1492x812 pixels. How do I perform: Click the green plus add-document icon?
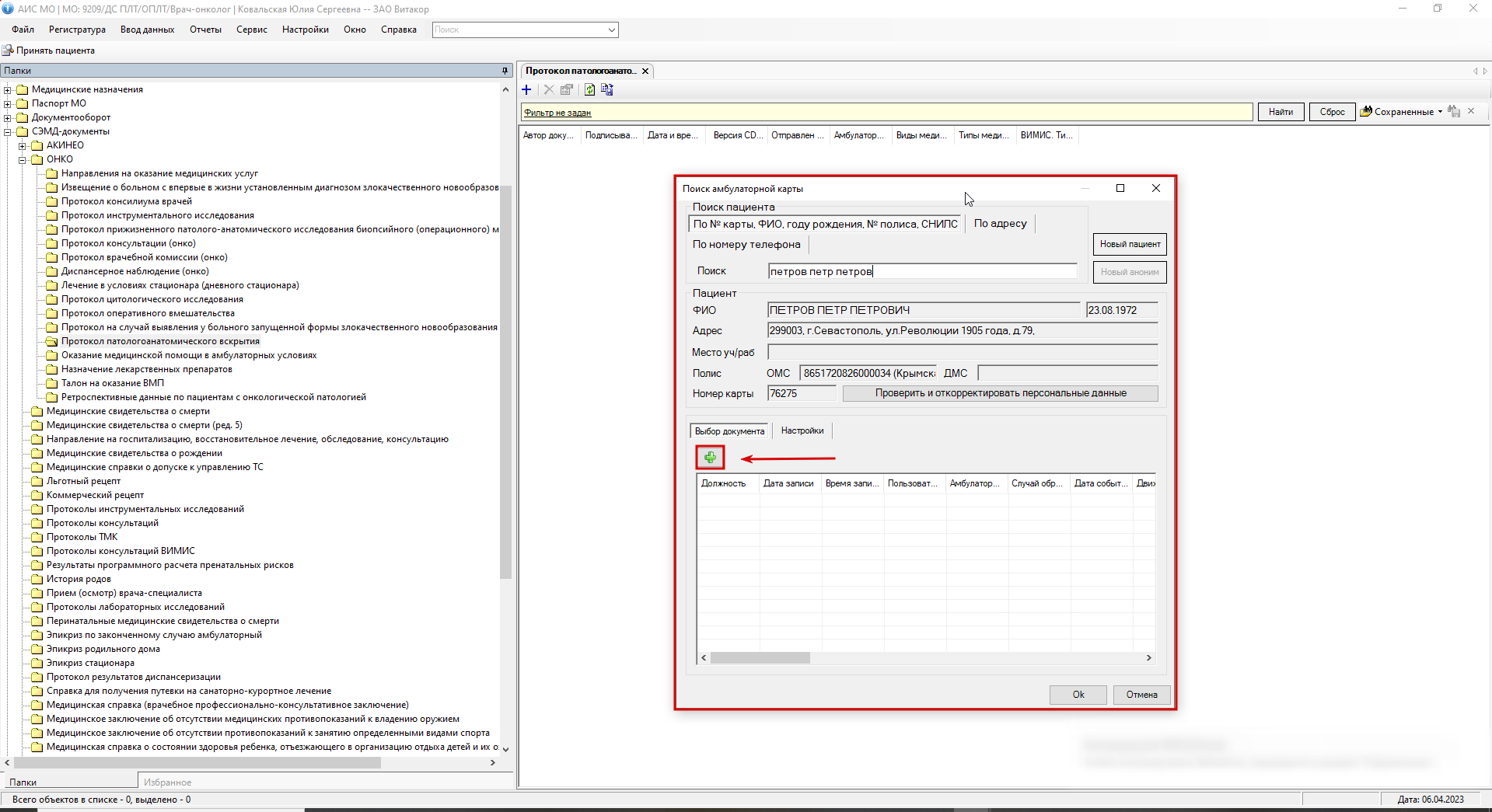710,458
